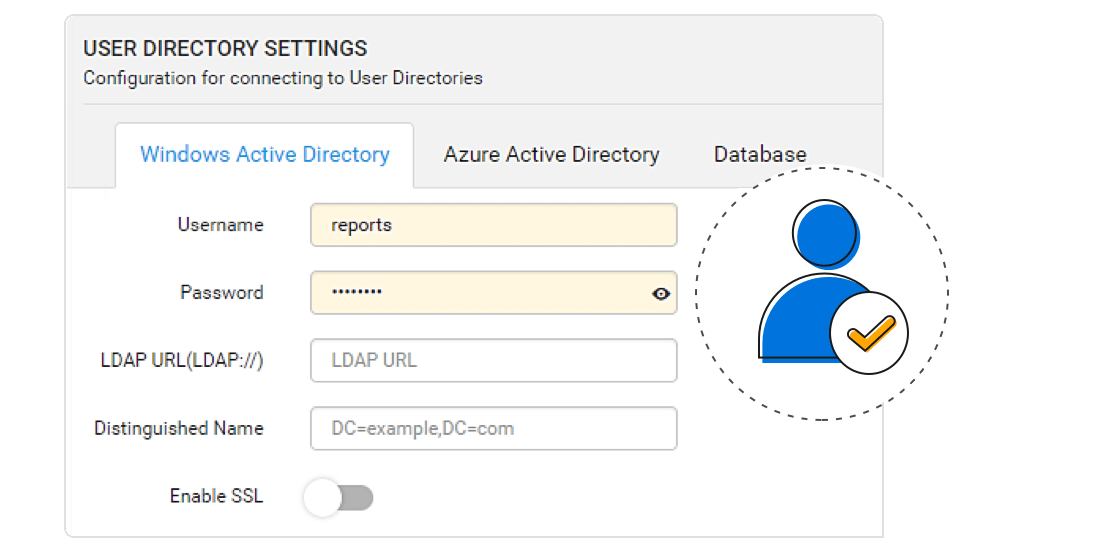Click the blue user avatar's head

pos(827,229)
